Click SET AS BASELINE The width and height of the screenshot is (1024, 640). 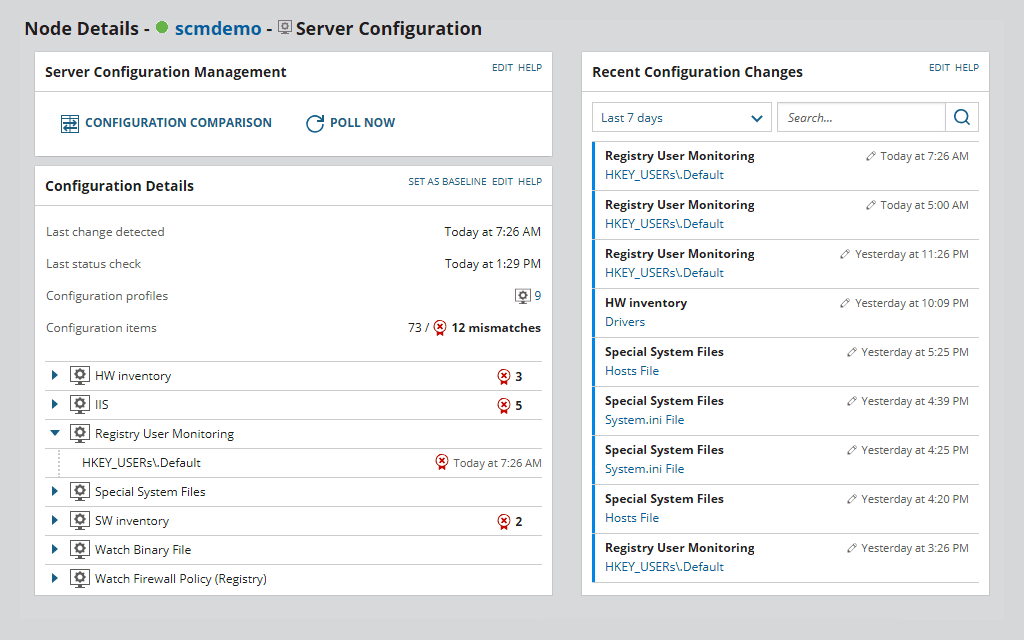pos(447,181)
